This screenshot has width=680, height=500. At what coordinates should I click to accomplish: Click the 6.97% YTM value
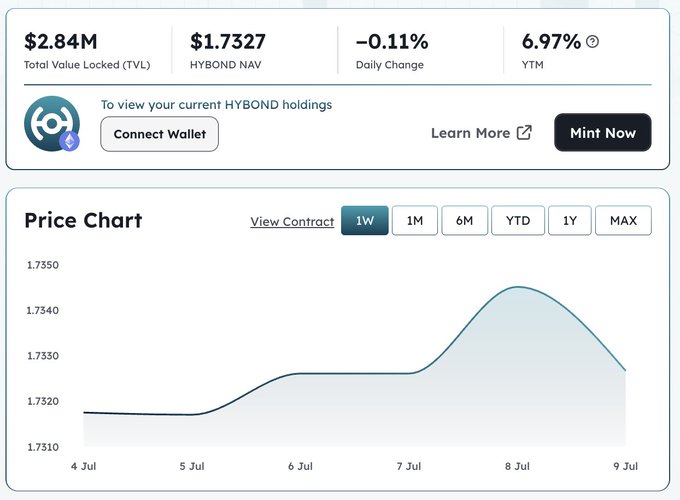click(551, 42)
